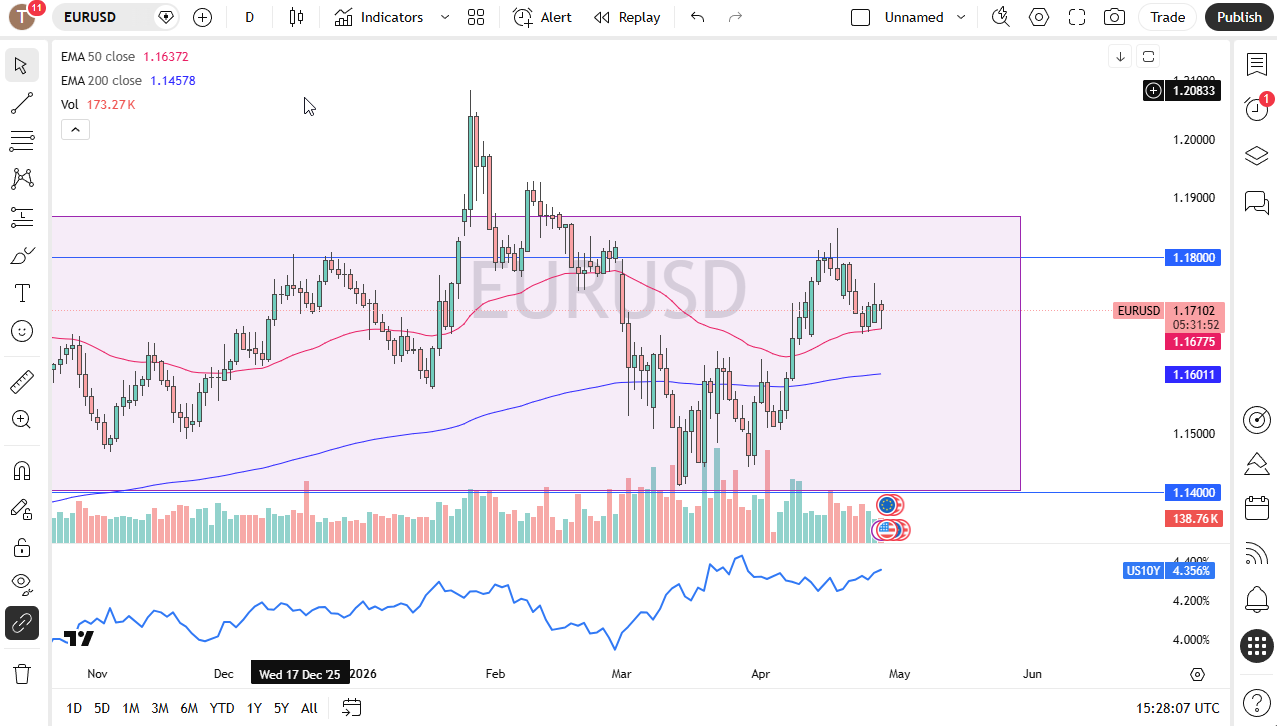Activate the Zoom In tool
Screen dimensions: 1277x726
point(22,419)
